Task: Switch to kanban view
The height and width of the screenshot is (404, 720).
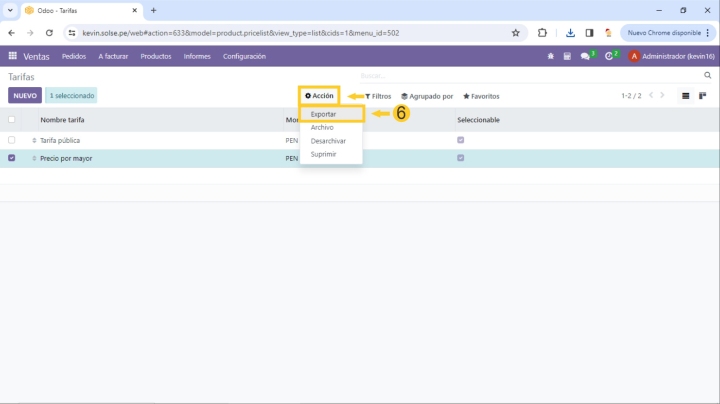Action: click(x=703, y=96)
